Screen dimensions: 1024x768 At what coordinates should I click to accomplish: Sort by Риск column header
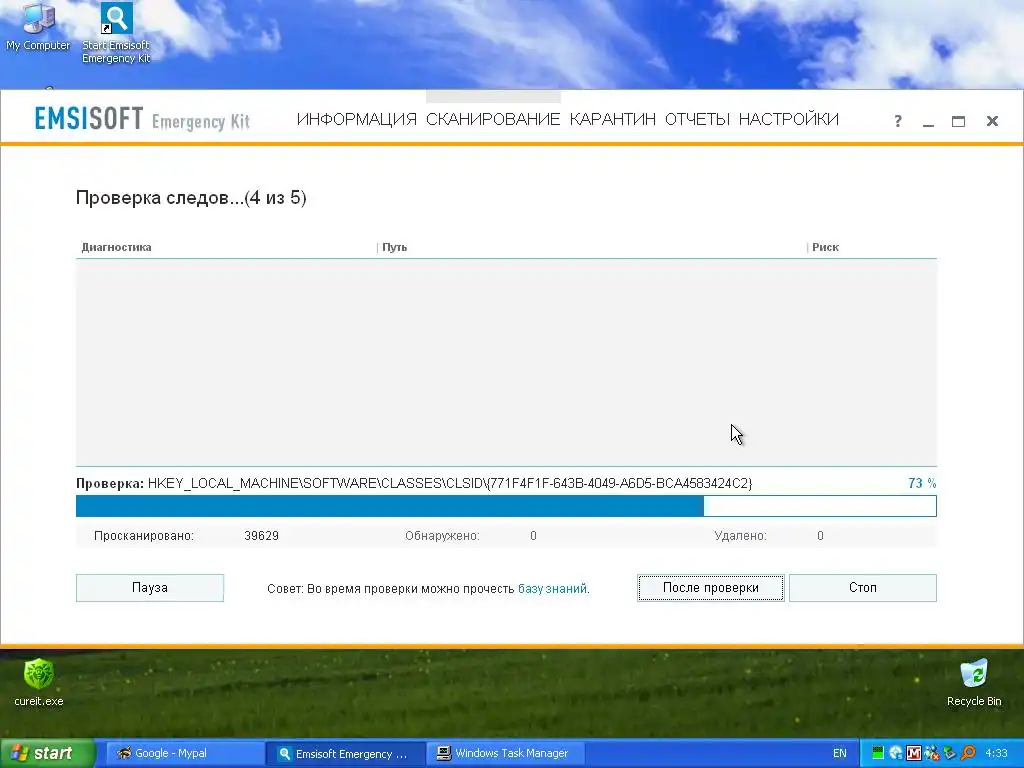click(825, 248)
